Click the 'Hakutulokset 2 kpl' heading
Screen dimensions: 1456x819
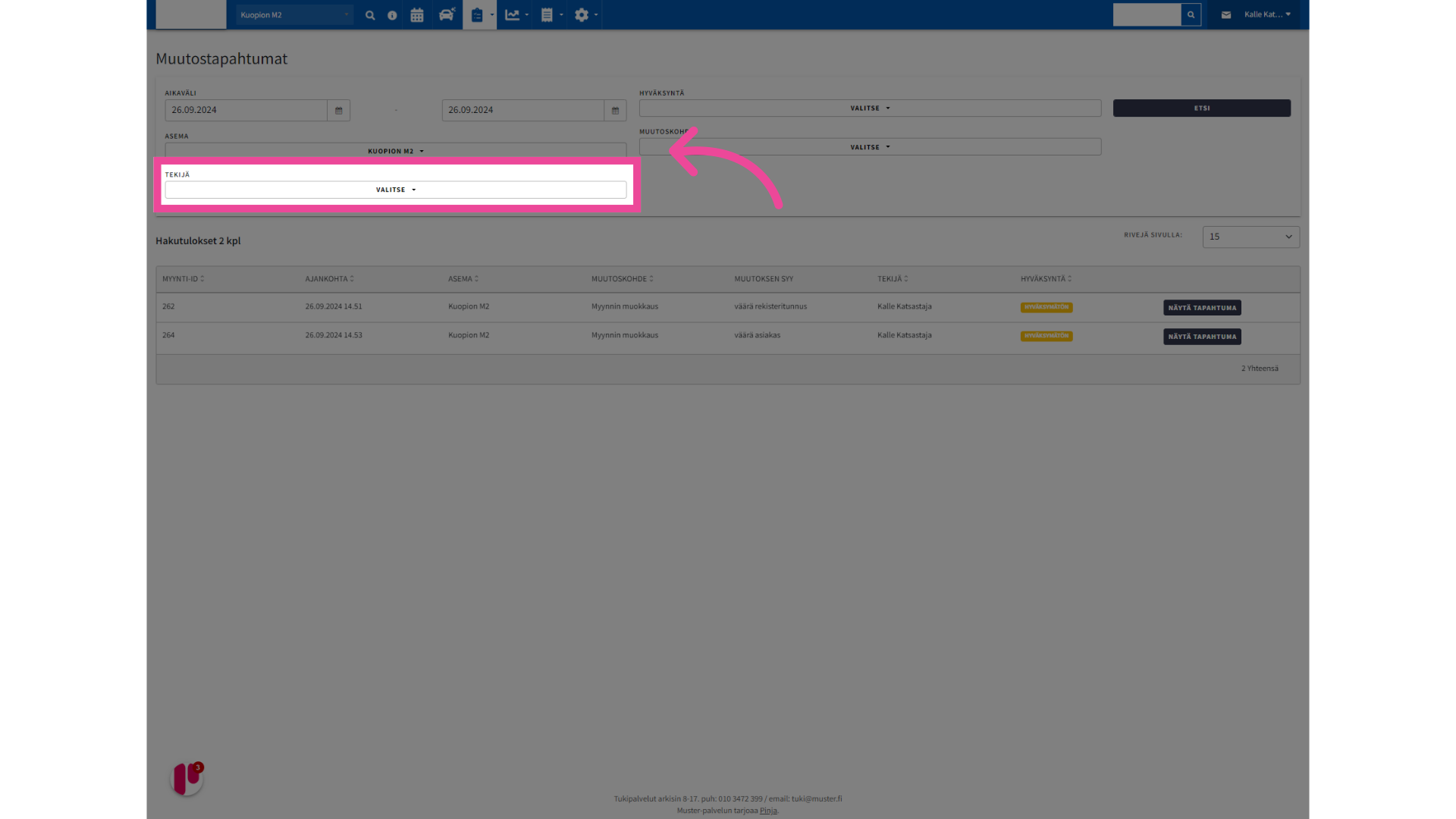pyautogui.click(x=198, y=241)
